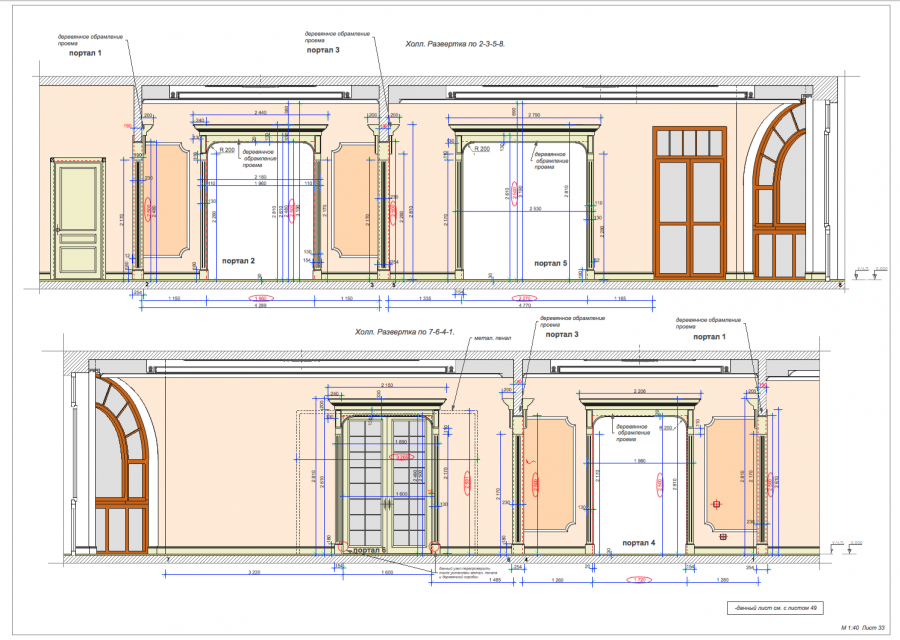This screenshot has height=640, width=900.
Task: Click the 2.760 dimension above portal 5
Action: tap(532, 116)
